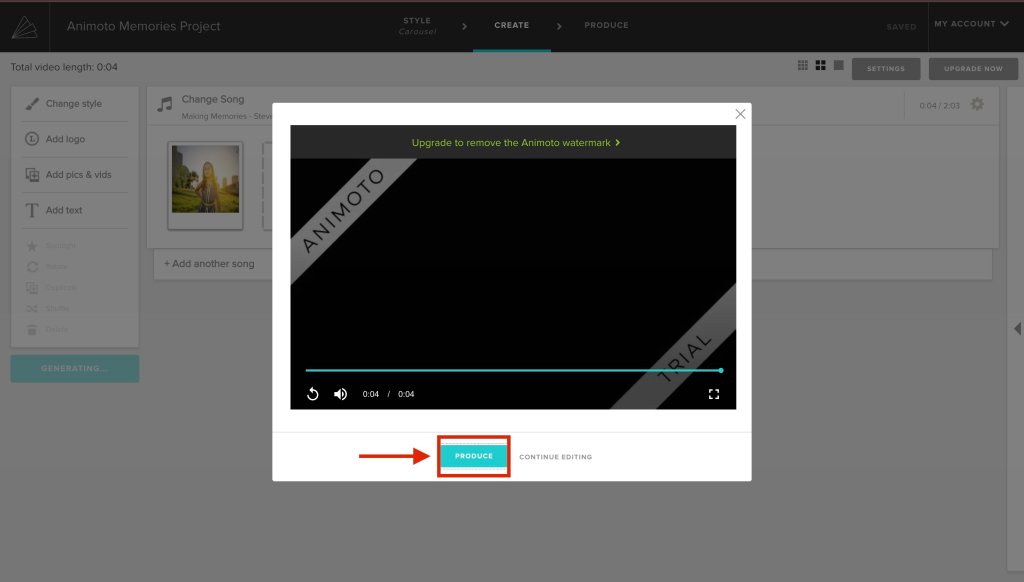Click the Duplicate icon in sidebar
The width and height of the screenshot is (1024, 582).
[x=32, y=287]
